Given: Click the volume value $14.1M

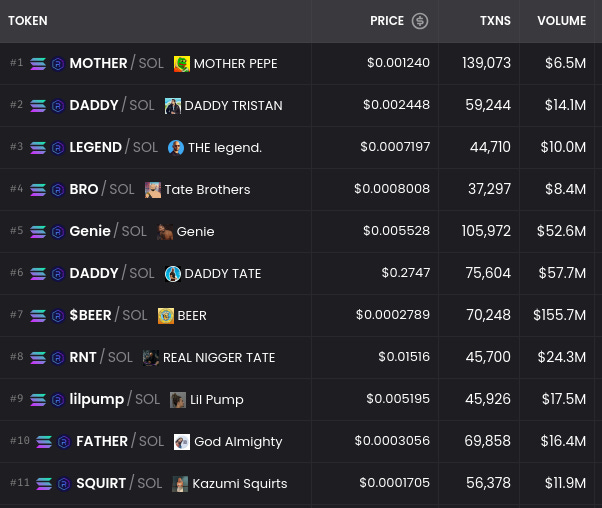Looking at the screenshot, I should click(566, 105).
